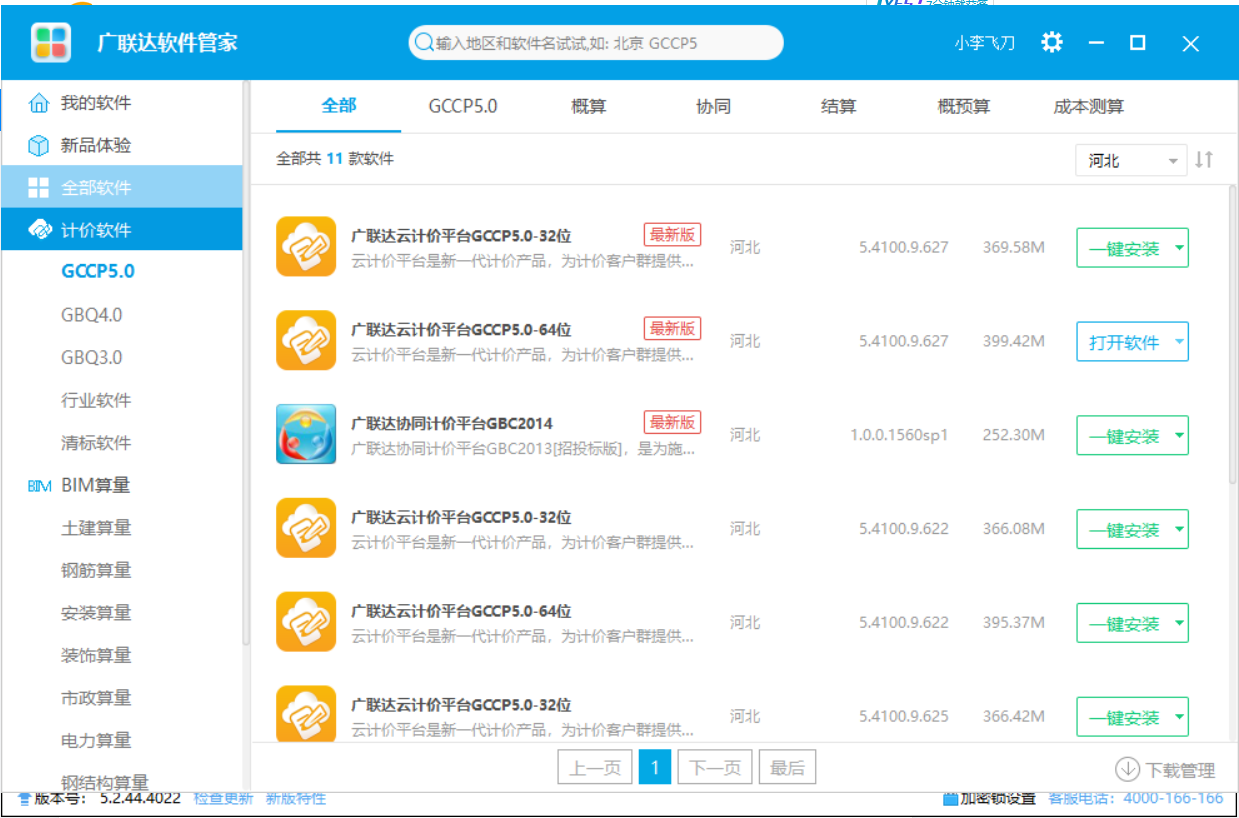Viewport: 1239px width, 818px height.
Task: Switch to the 概预算 tab
Action: click(964, 106)
